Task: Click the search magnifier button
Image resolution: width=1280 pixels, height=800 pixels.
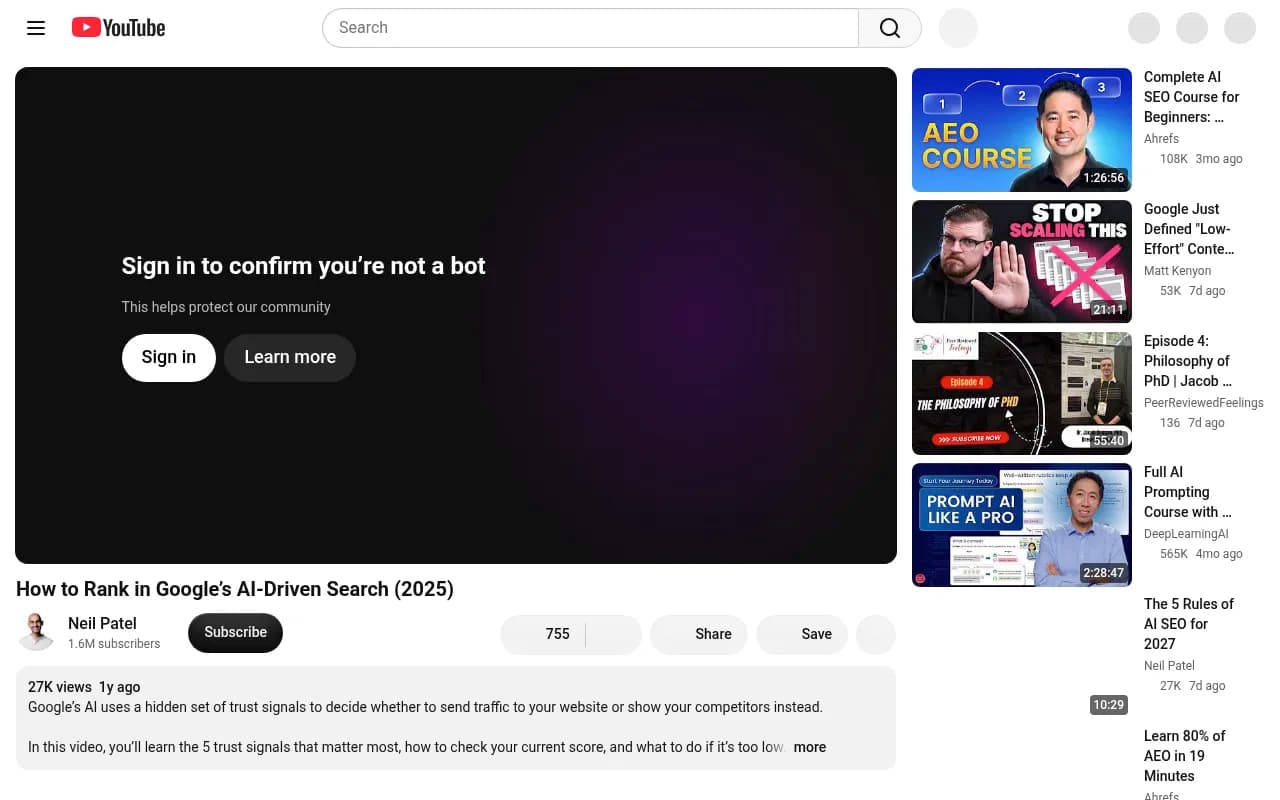Action: click(890, 28)
